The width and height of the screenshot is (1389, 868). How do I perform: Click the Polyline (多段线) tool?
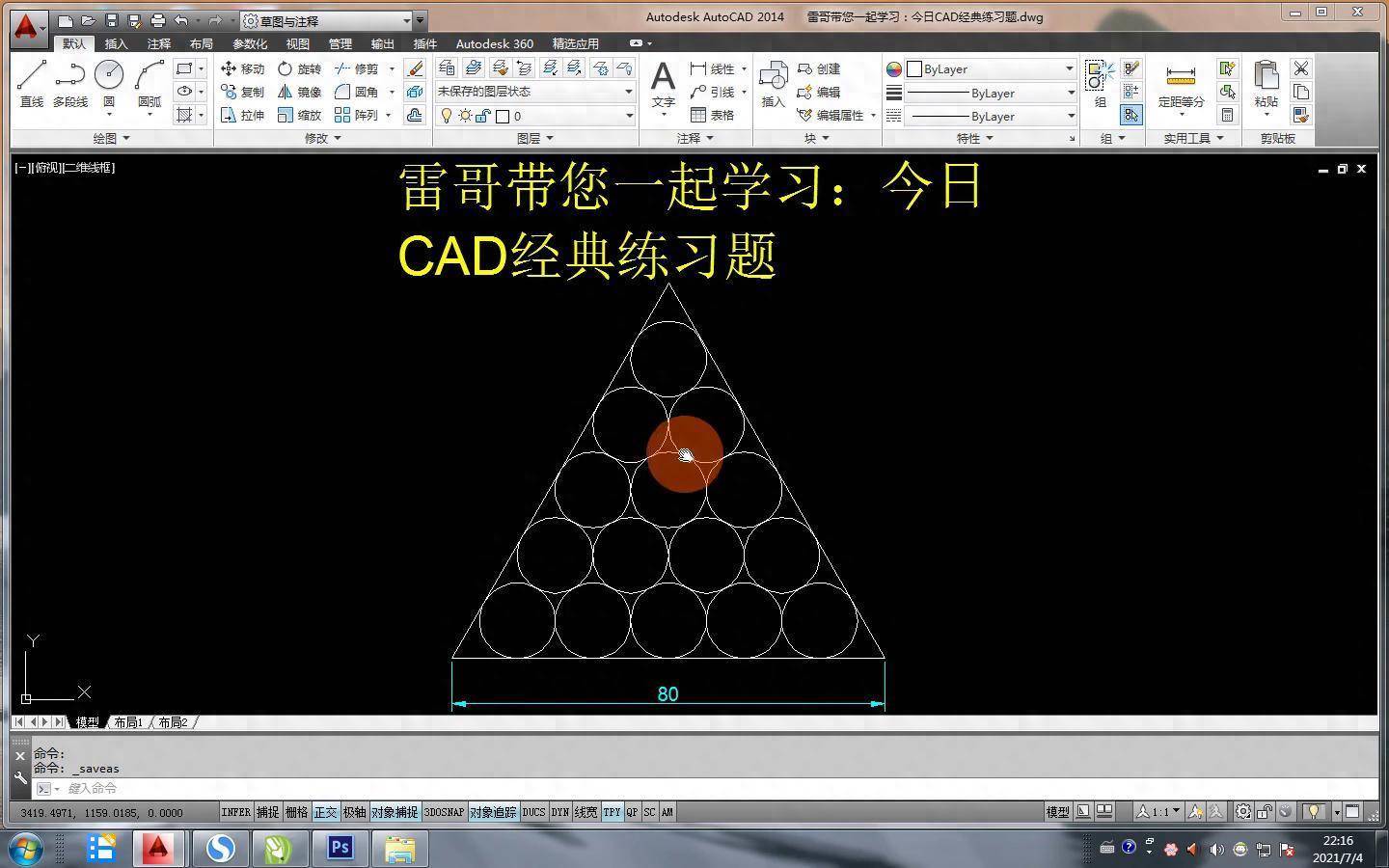click(69, 82)
